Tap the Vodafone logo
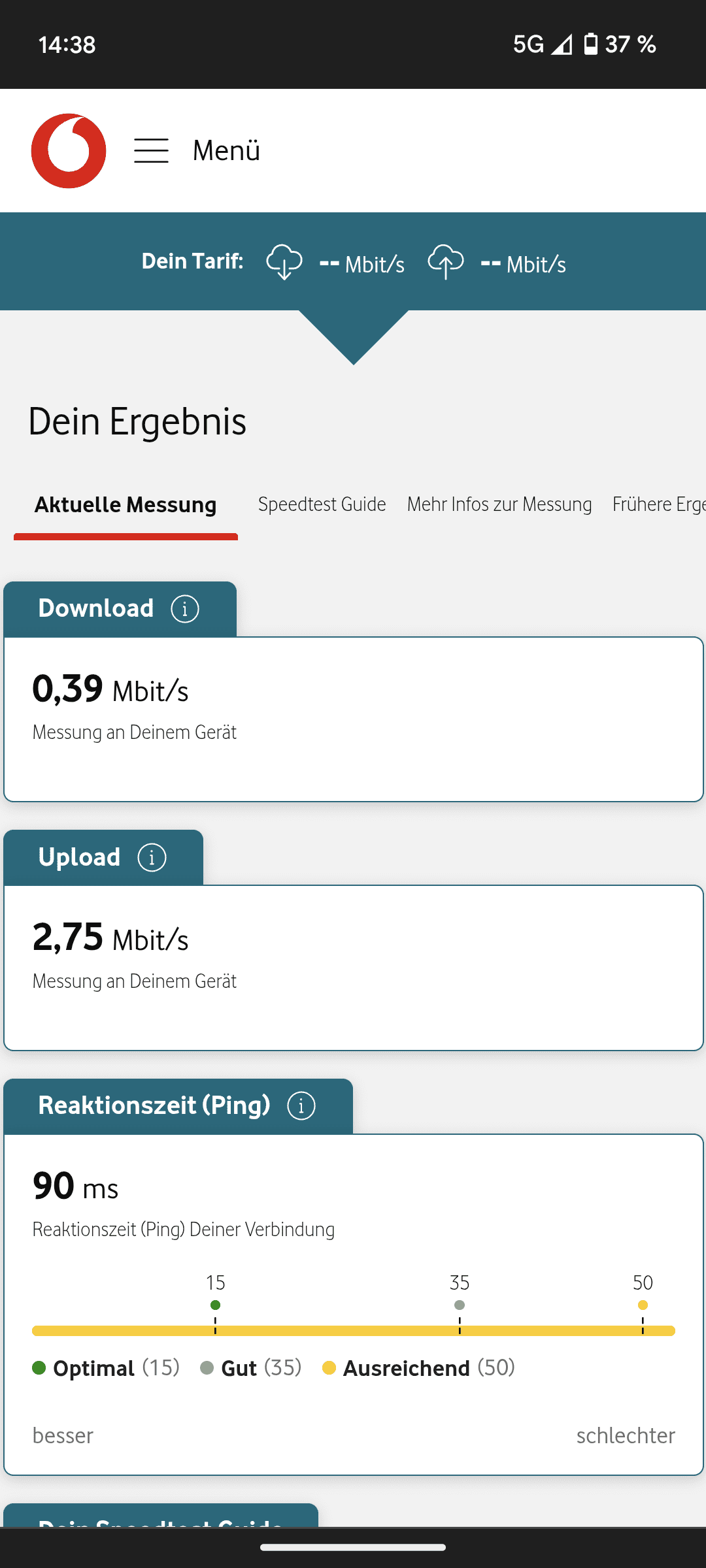The height and width of the screenshot is (1568, 706). point(69,151)
